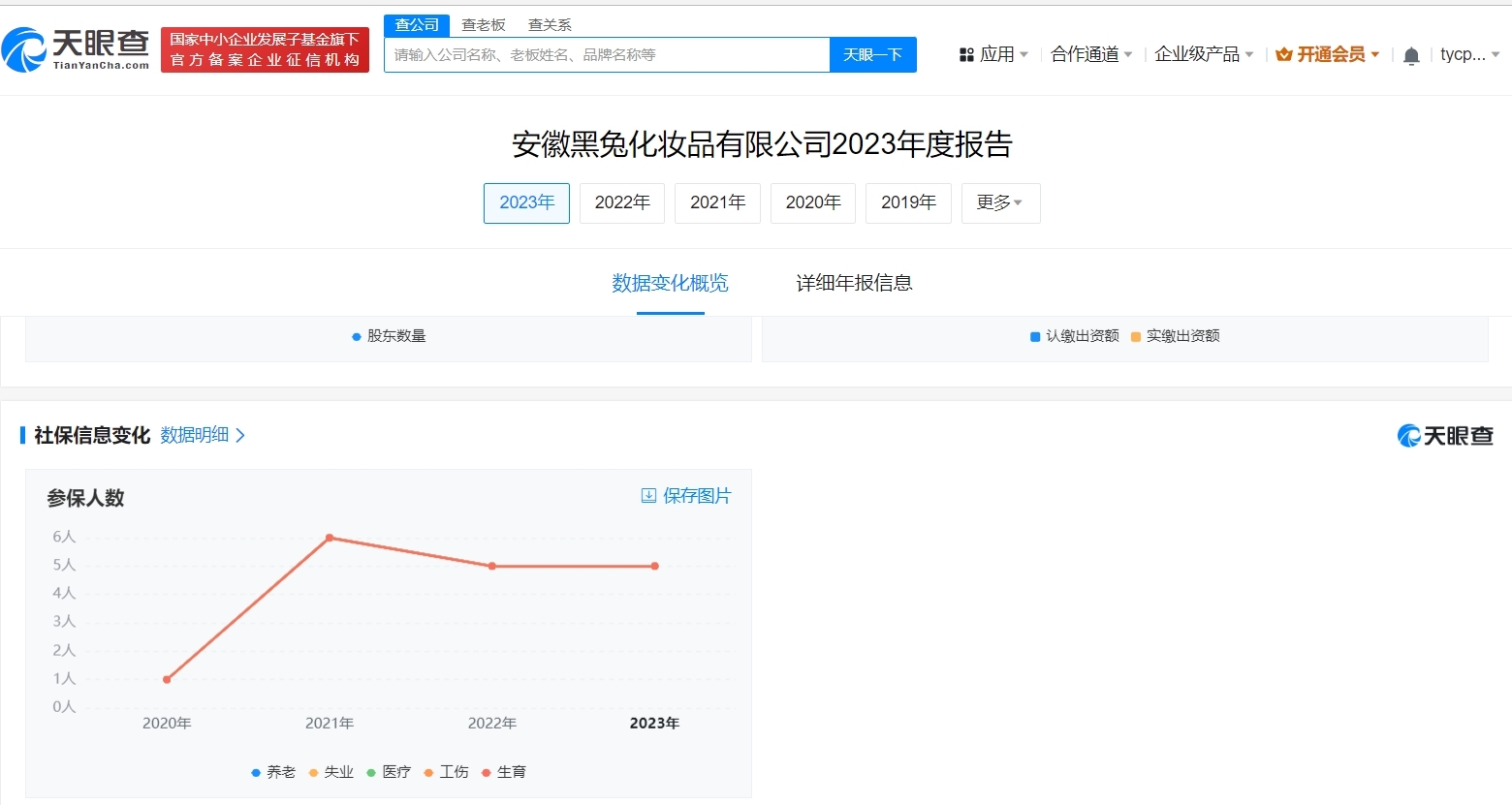Open the notification bell icon
This screenshot has width=1512, height=805.
[1411, 55]
